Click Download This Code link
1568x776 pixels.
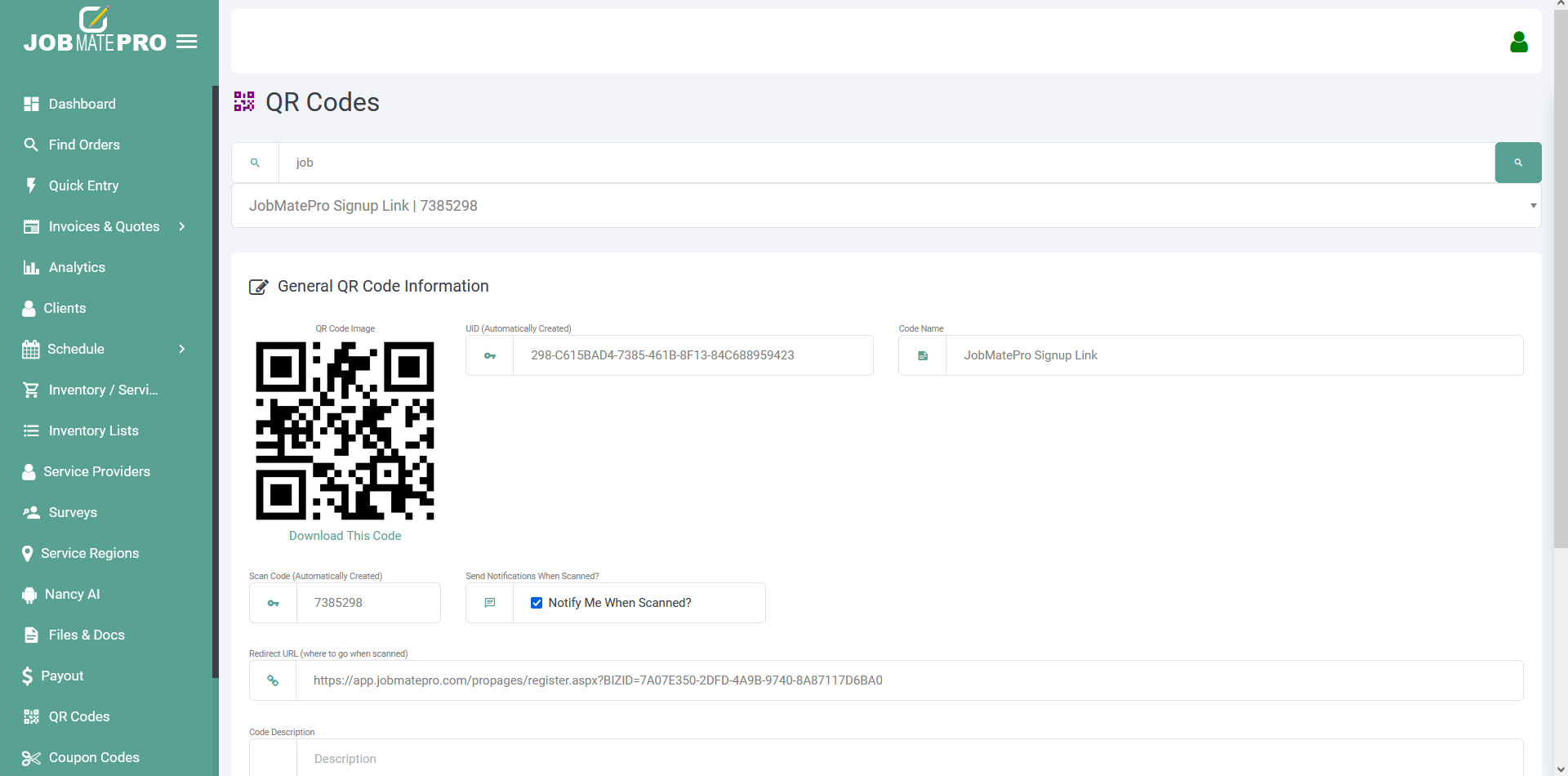coord(345,536)
